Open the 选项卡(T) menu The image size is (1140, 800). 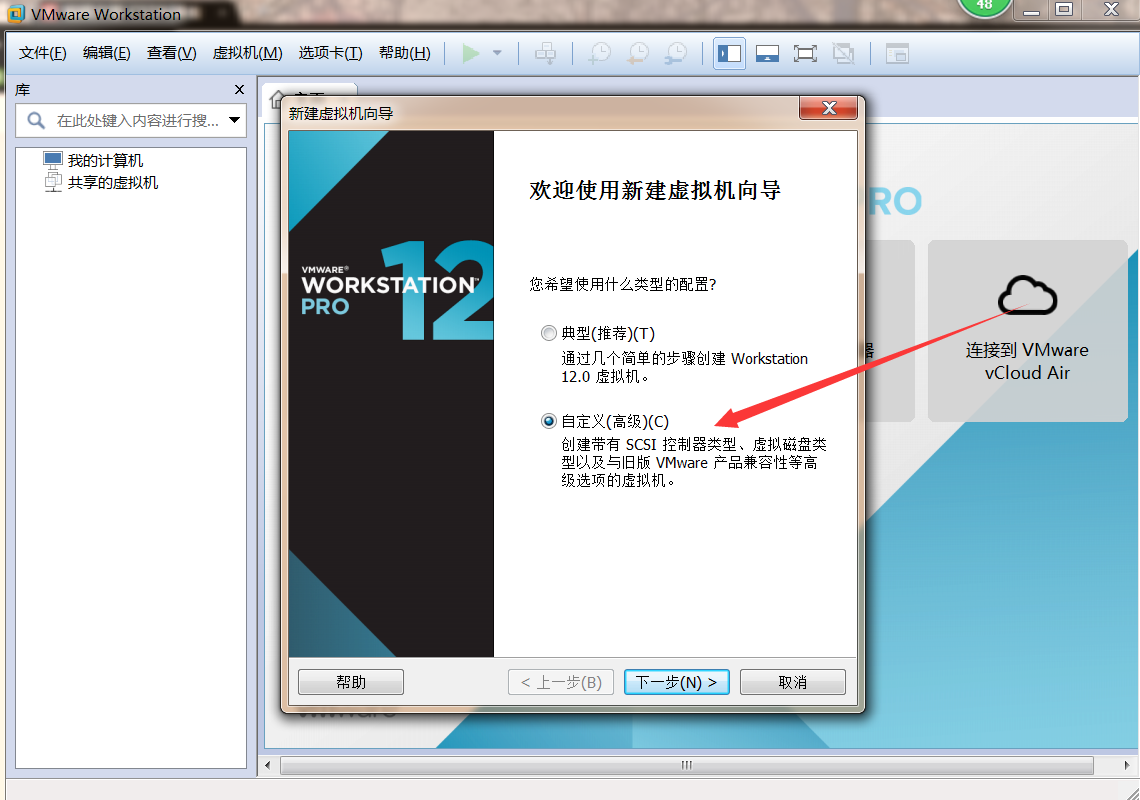coord(330,53)
